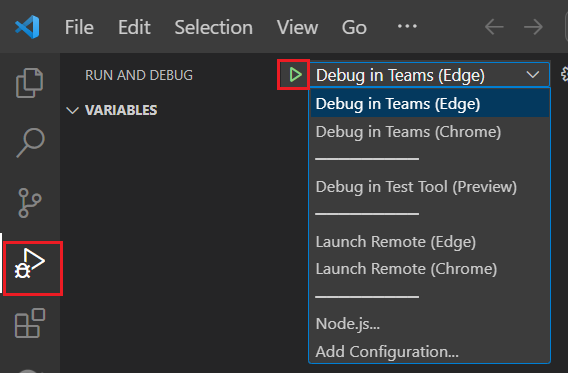Choose Launch Remote (Chrome) configuration

coord(430,269)
